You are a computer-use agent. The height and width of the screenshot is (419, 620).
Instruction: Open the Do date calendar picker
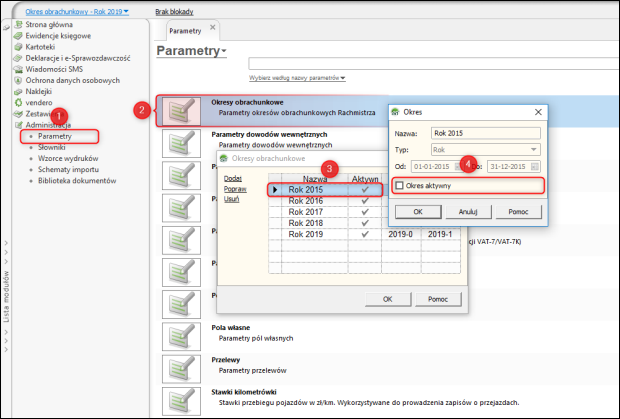[535, 167]
